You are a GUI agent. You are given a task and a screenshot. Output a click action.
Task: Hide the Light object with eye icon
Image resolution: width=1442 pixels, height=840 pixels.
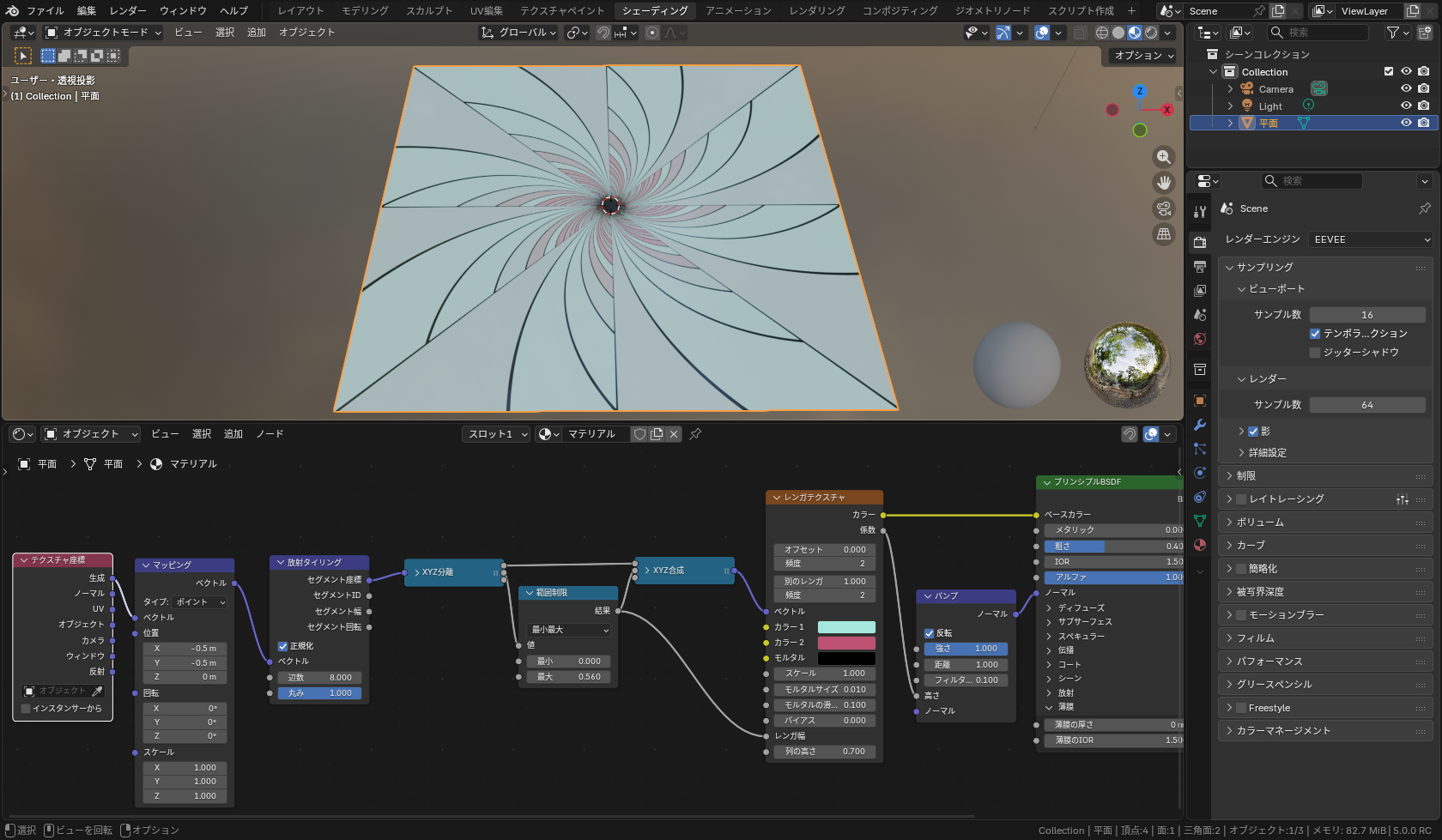(1406, 106)
